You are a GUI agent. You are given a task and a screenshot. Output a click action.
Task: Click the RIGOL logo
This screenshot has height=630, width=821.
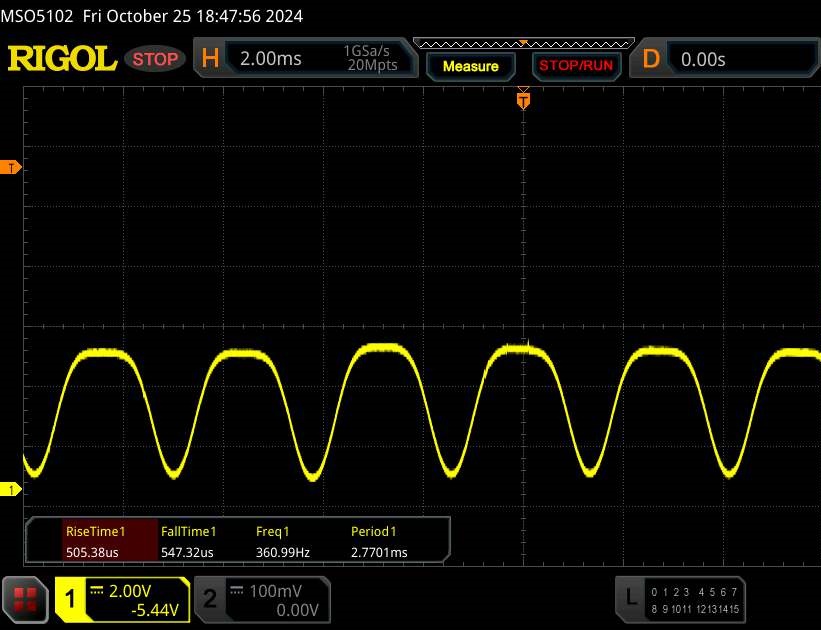click(62, 59)
